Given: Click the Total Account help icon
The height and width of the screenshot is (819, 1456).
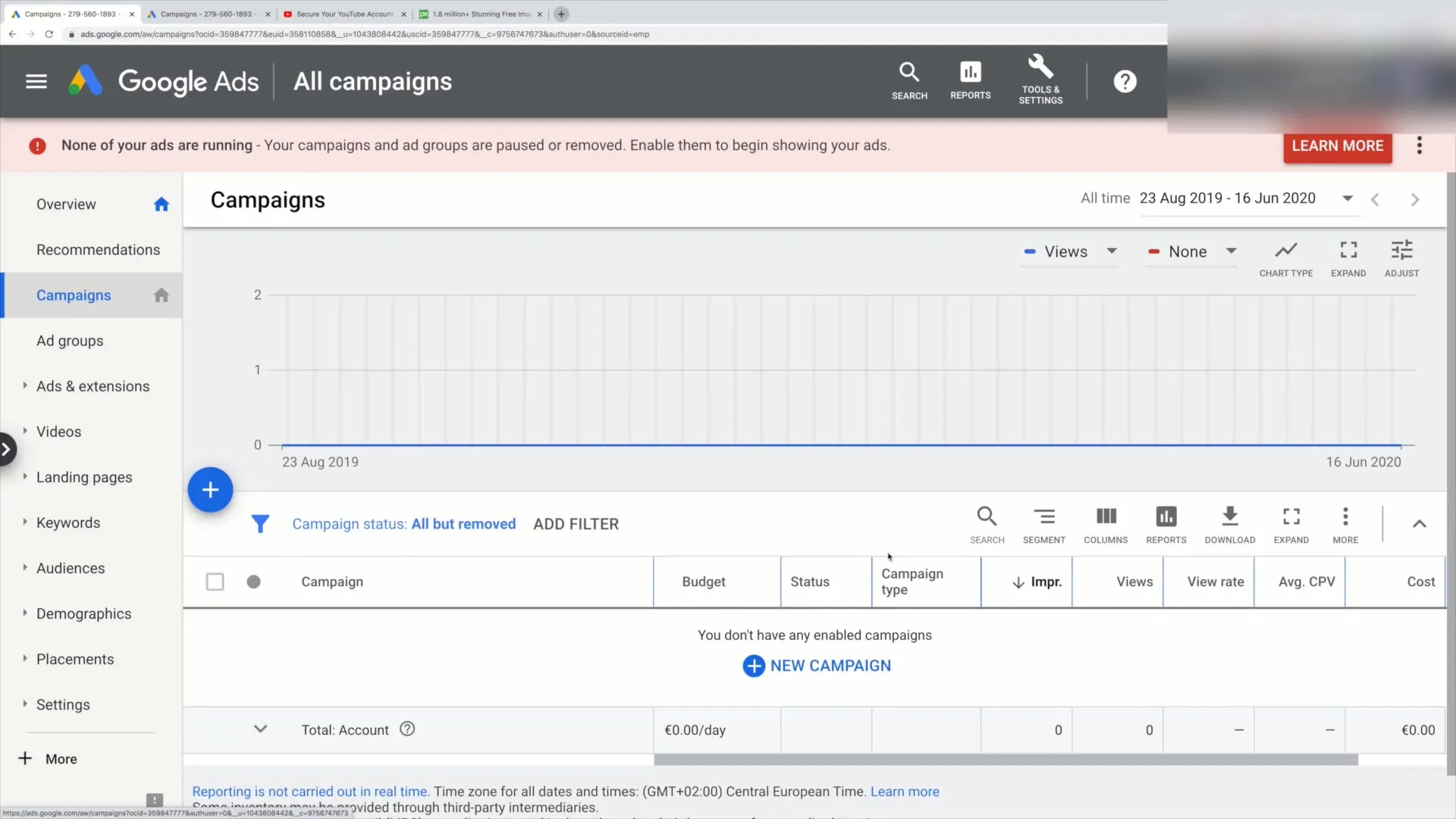Looking at the screenshot, I should pos(407,729).
